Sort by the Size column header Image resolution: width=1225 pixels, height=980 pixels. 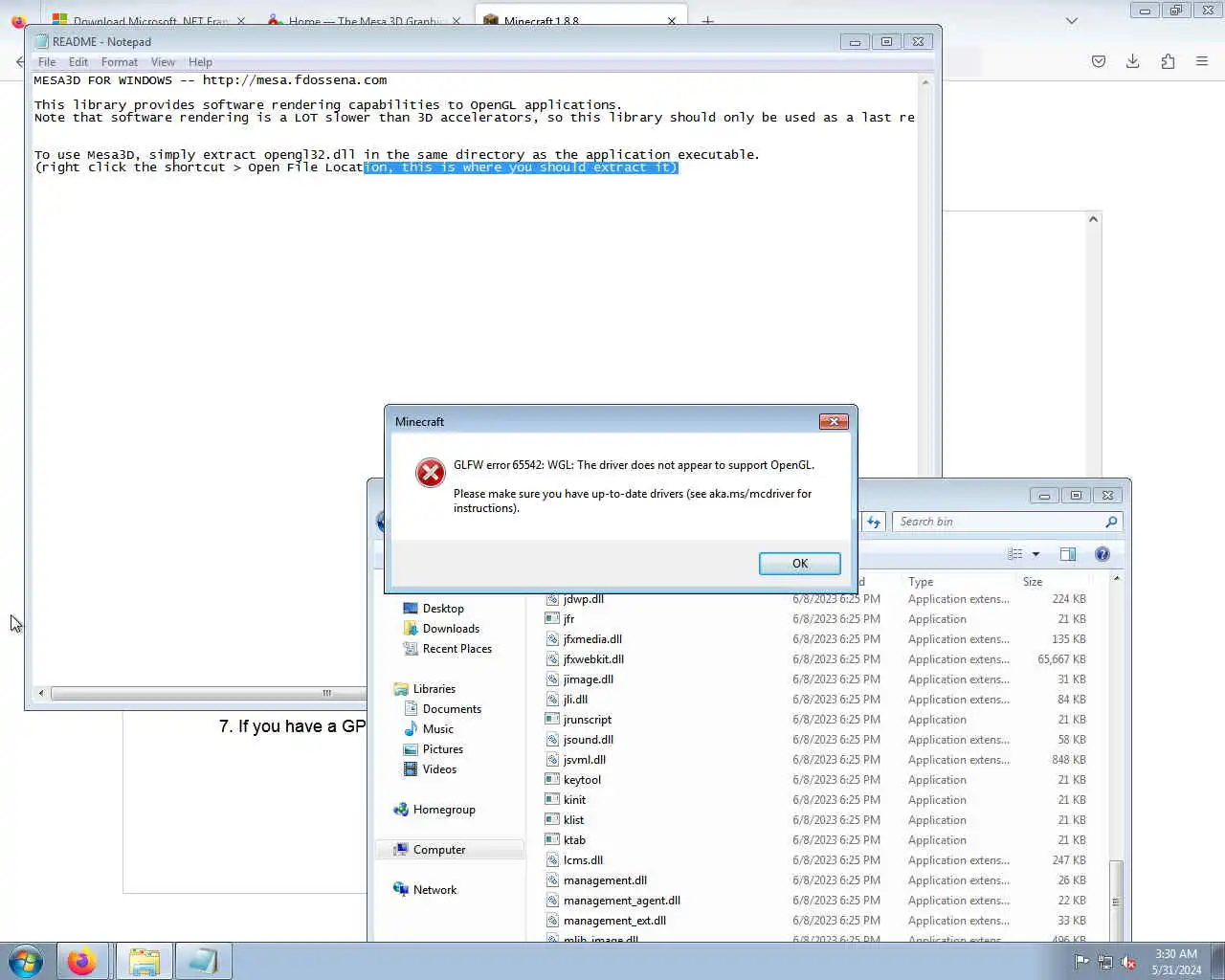[x=1033, y=582]
